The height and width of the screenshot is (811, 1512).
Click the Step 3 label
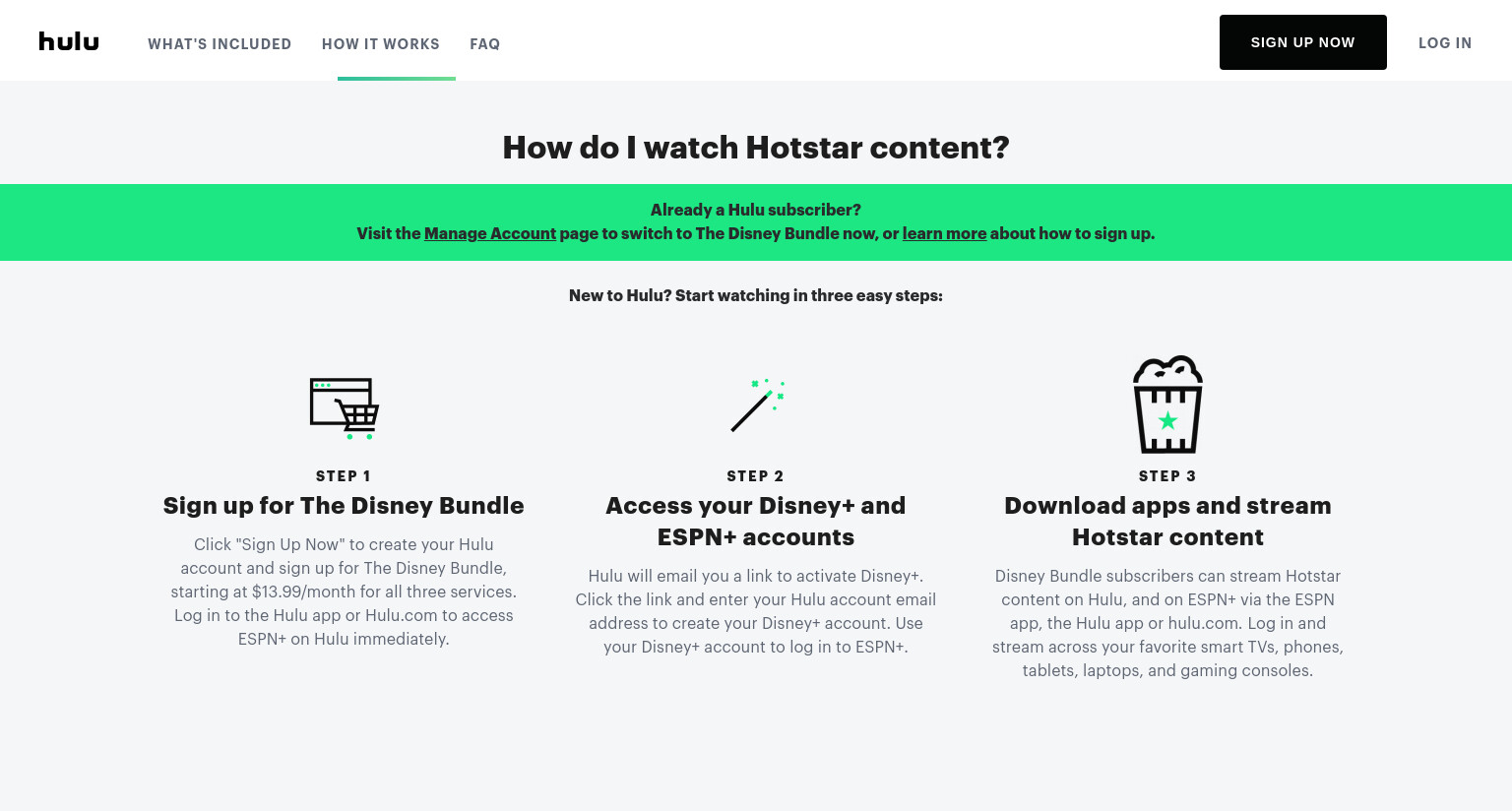click(x=1167, y=476)
